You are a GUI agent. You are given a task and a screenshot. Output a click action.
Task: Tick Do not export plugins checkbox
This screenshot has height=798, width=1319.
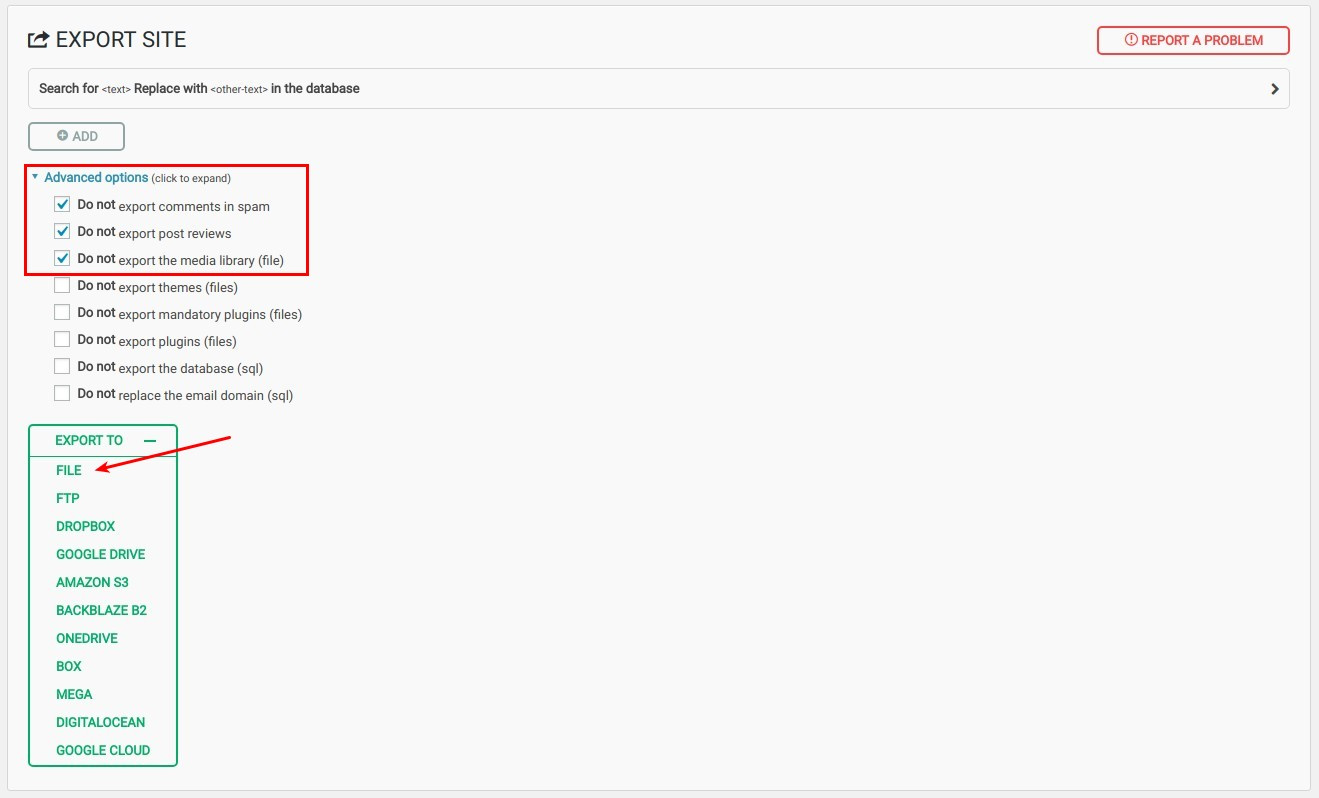(62, 340)
